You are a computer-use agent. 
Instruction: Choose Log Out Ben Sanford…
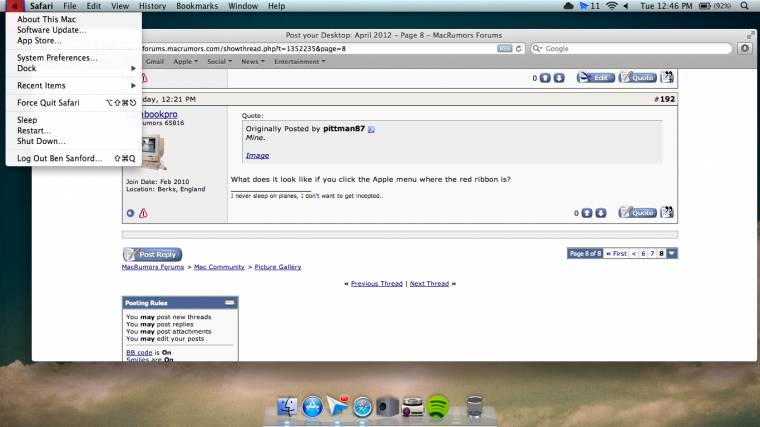74,158
